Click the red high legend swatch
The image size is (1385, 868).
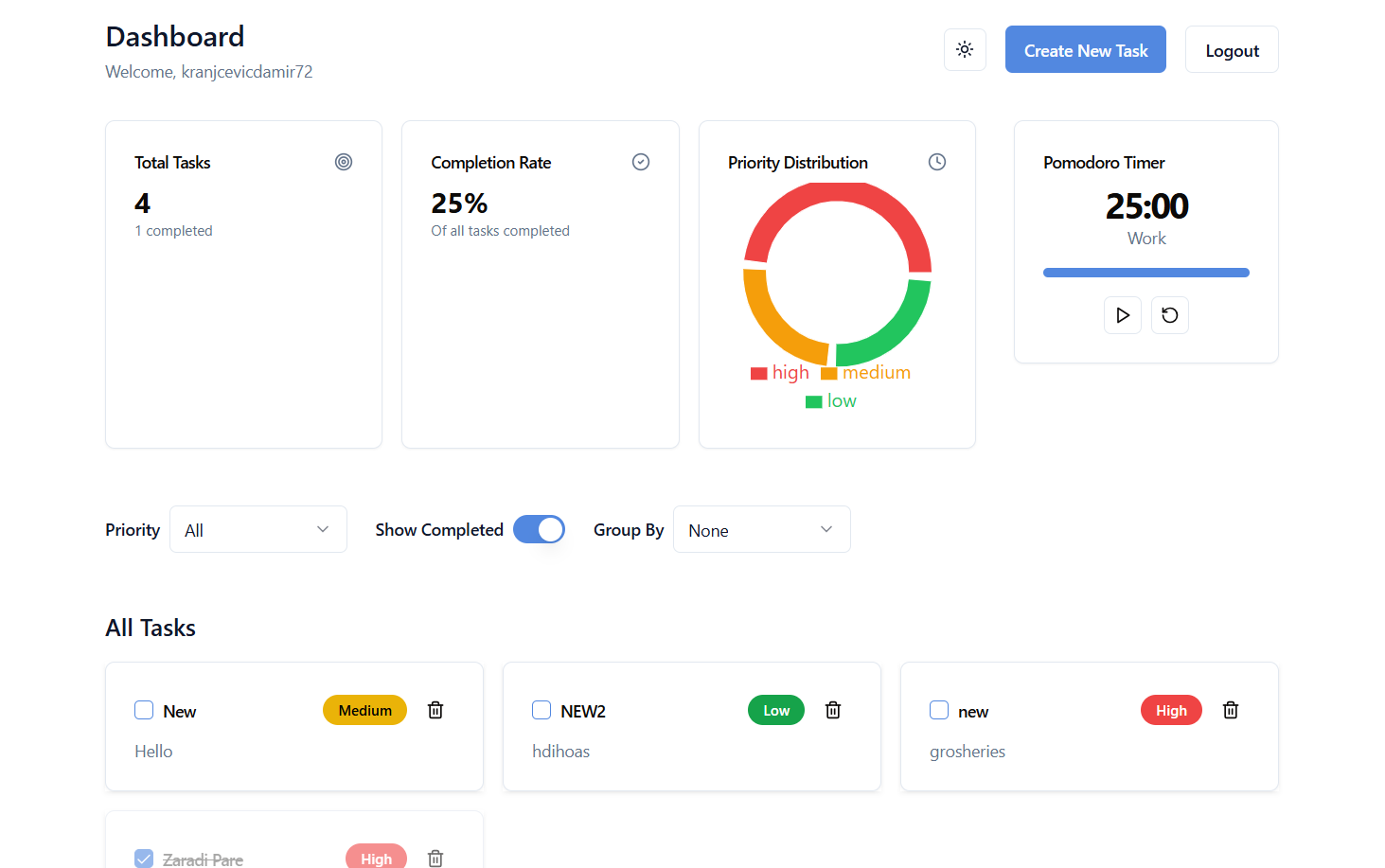(x=758, y=373)
